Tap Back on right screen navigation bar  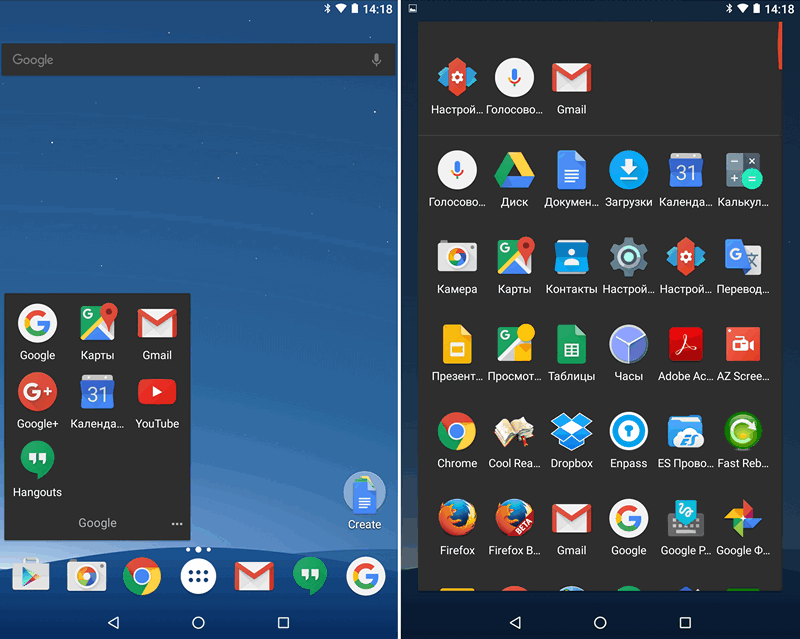tap(516, 622)
